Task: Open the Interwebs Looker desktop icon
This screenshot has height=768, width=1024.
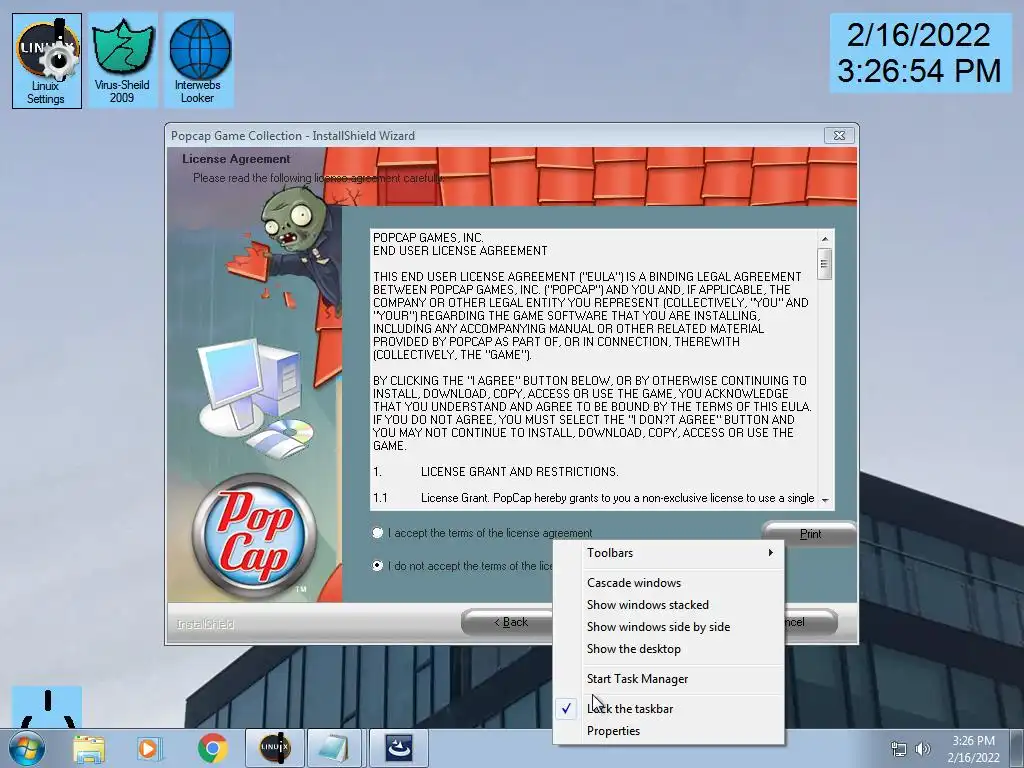Action: tap(199, 61)
